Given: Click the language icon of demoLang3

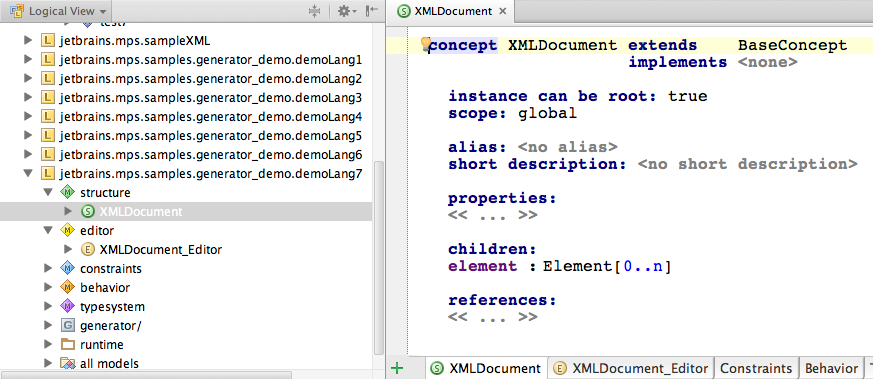Looking at the screenshot, I should [48, 97].
